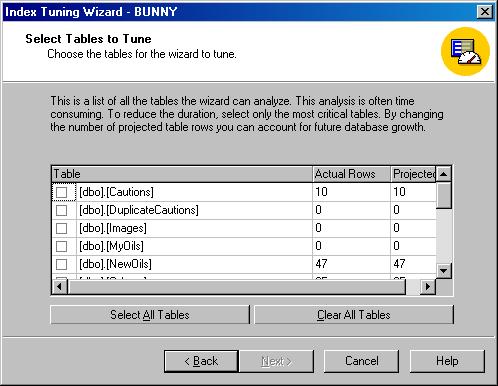Enable the [dbo].[MyOils] checkbox

[62, 246]
